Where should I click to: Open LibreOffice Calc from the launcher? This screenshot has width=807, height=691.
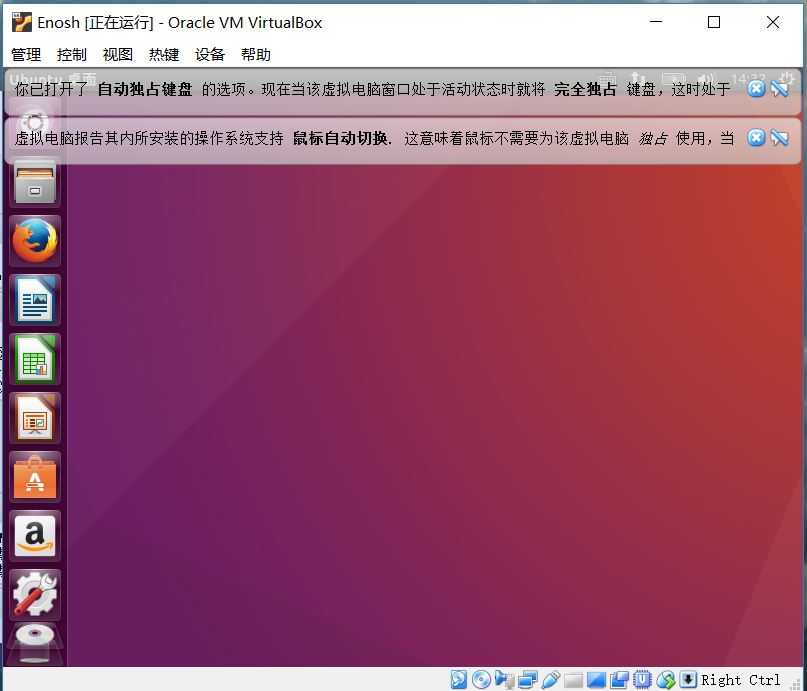tap(34, 359)
